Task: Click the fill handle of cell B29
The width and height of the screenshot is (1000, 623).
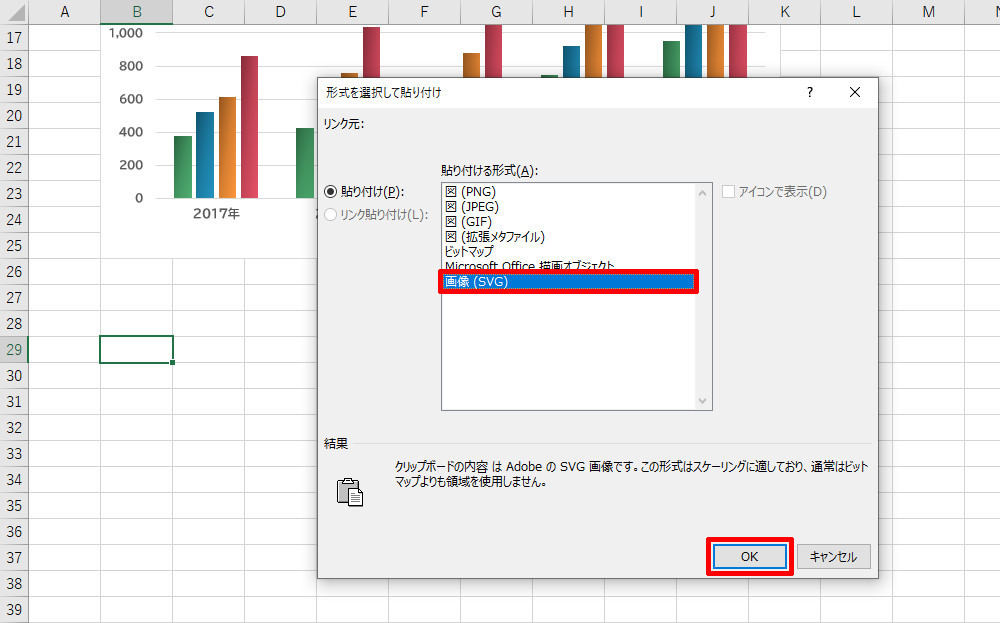Action: [172, 362]
